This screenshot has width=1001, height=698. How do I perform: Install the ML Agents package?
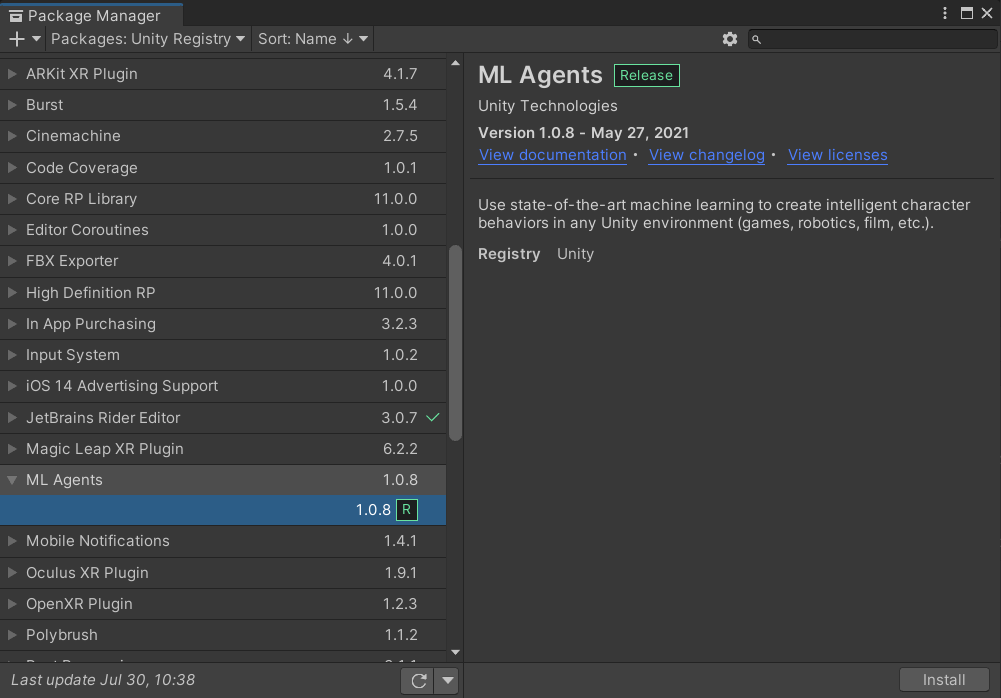[944, 679]
